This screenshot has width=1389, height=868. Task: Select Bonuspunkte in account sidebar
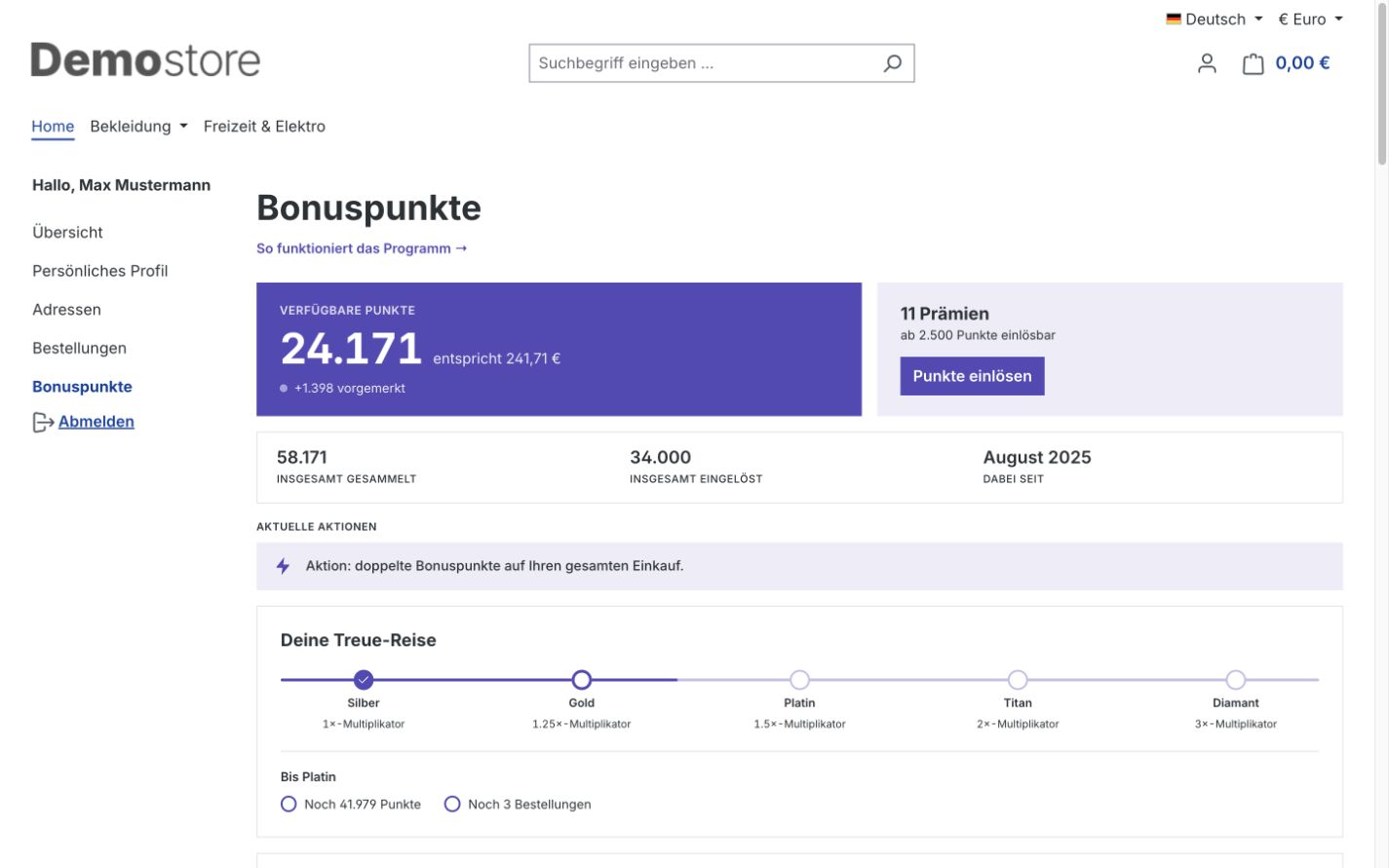coord(82,387)
